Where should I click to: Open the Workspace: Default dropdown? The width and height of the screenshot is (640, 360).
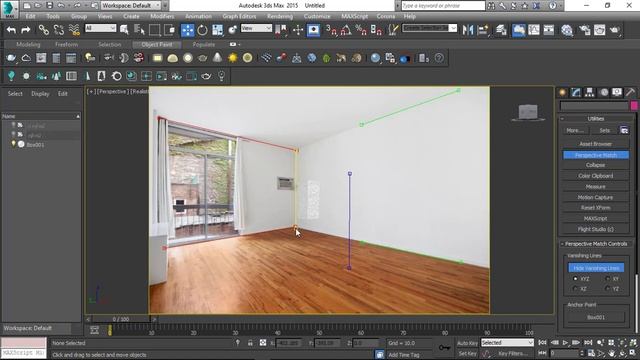pyautogui.click(x=131, y=5)
